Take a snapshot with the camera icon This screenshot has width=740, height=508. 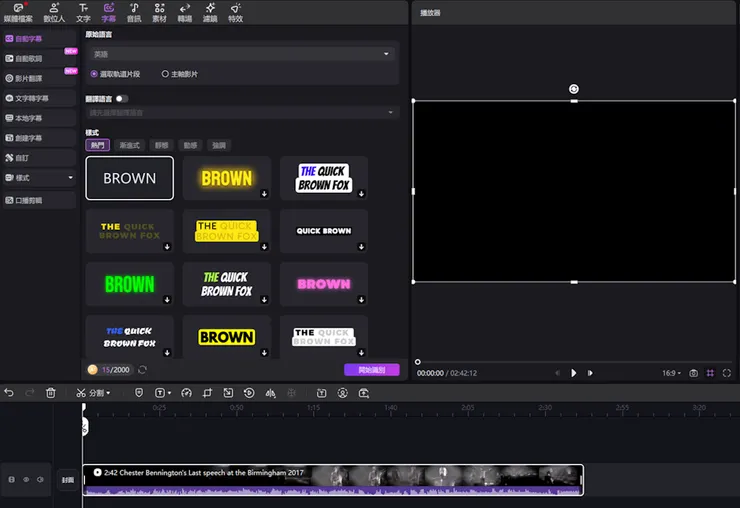693,373
